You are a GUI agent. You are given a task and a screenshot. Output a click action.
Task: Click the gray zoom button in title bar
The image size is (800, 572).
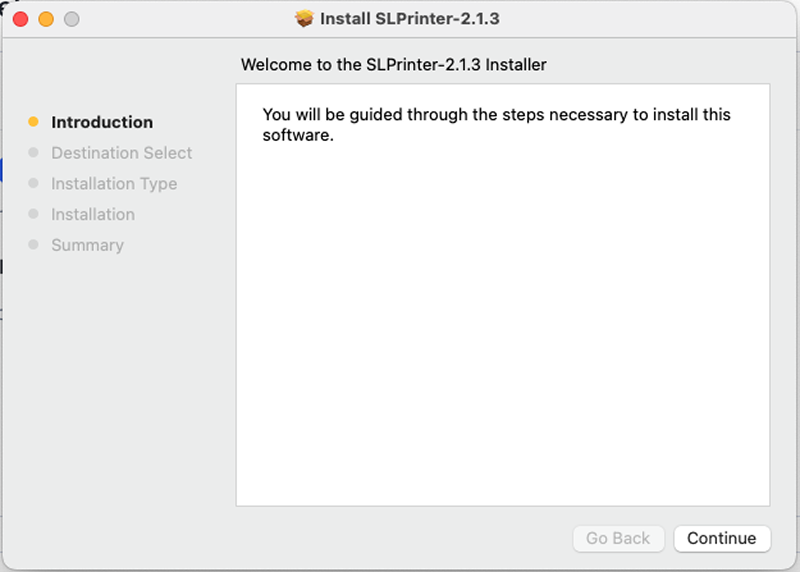pos(70,19)
